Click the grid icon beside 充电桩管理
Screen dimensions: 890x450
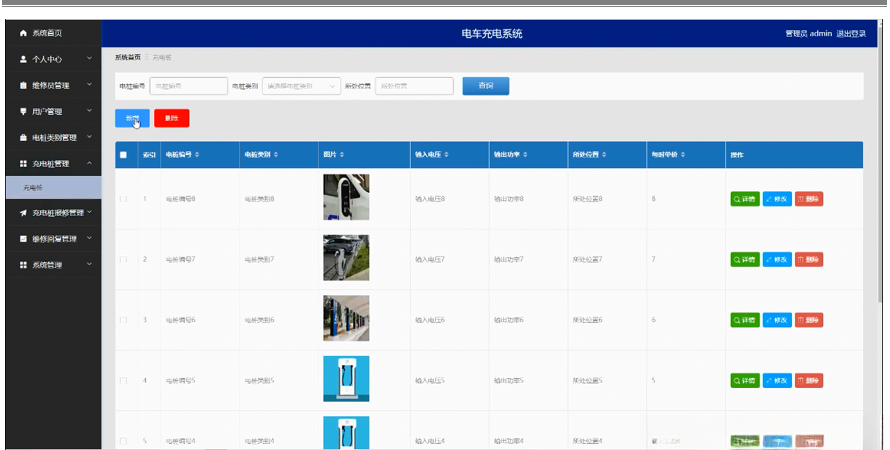[x=23, y=163]
